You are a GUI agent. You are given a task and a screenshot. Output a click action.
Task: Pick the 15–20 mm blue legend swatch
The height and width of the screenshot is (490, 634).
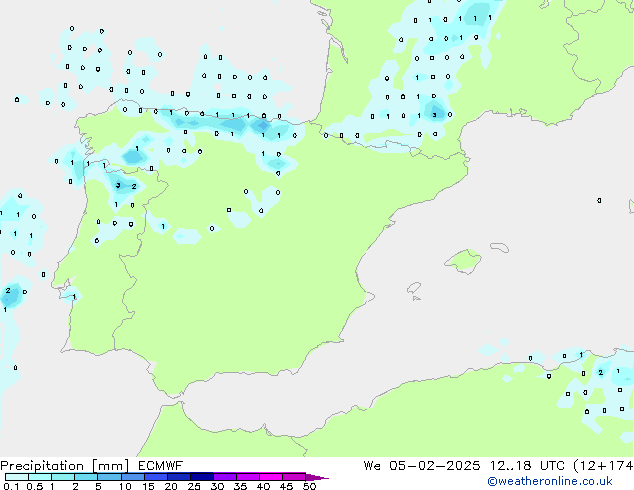coord(155,477)
